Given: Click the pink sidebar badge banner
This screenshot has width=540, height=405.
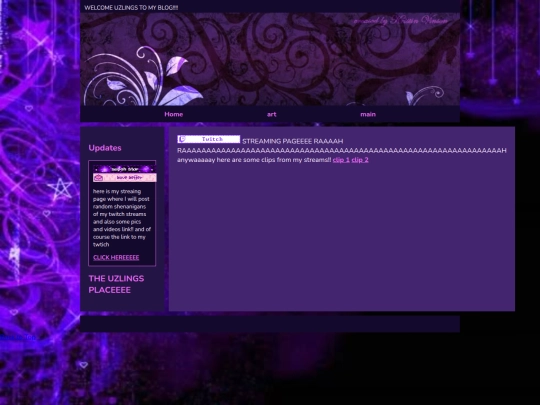Looking at the screenshot, I should coord(124,178).
